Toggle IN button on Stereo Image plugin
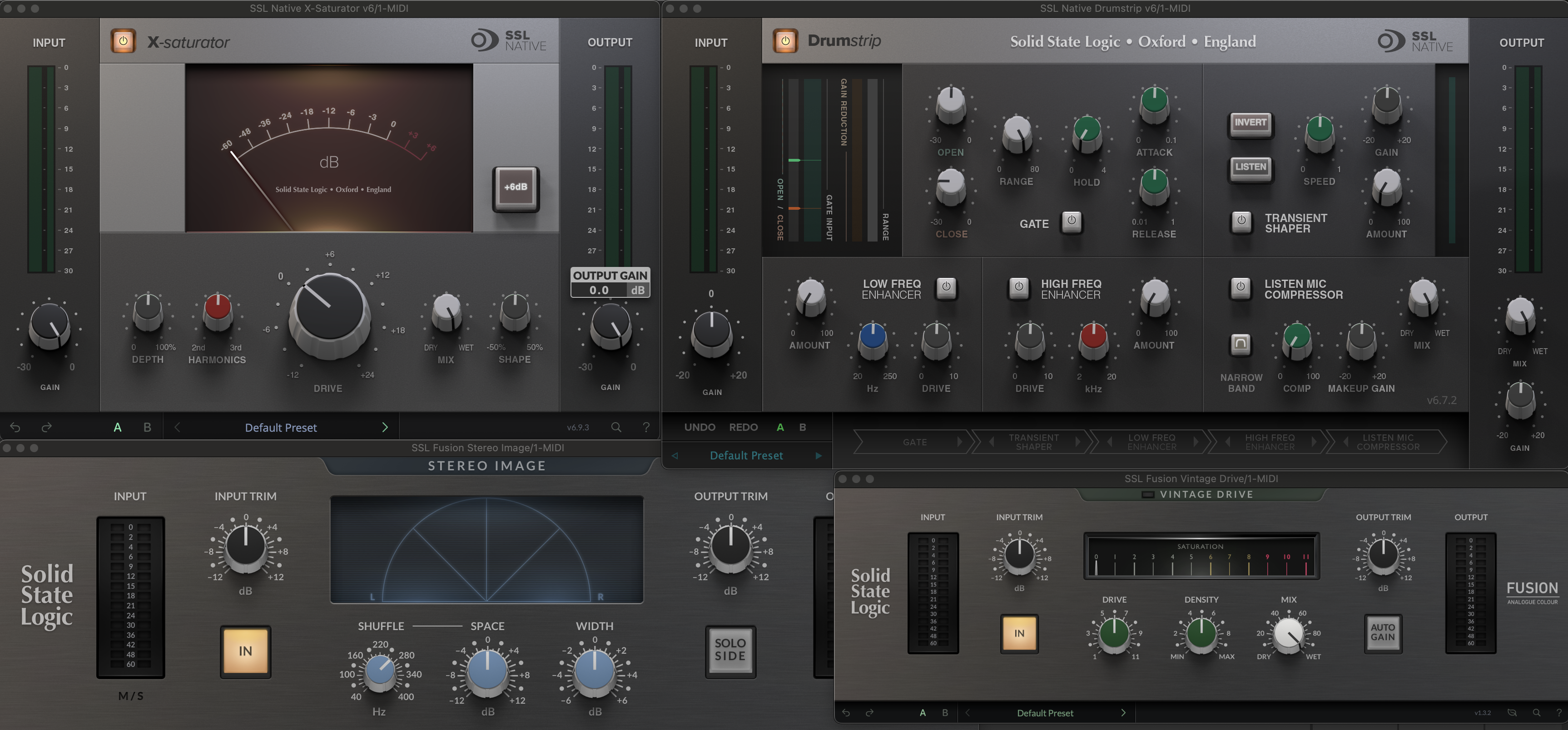Viewport: 1568px width, 730px height. coord(245,651)
